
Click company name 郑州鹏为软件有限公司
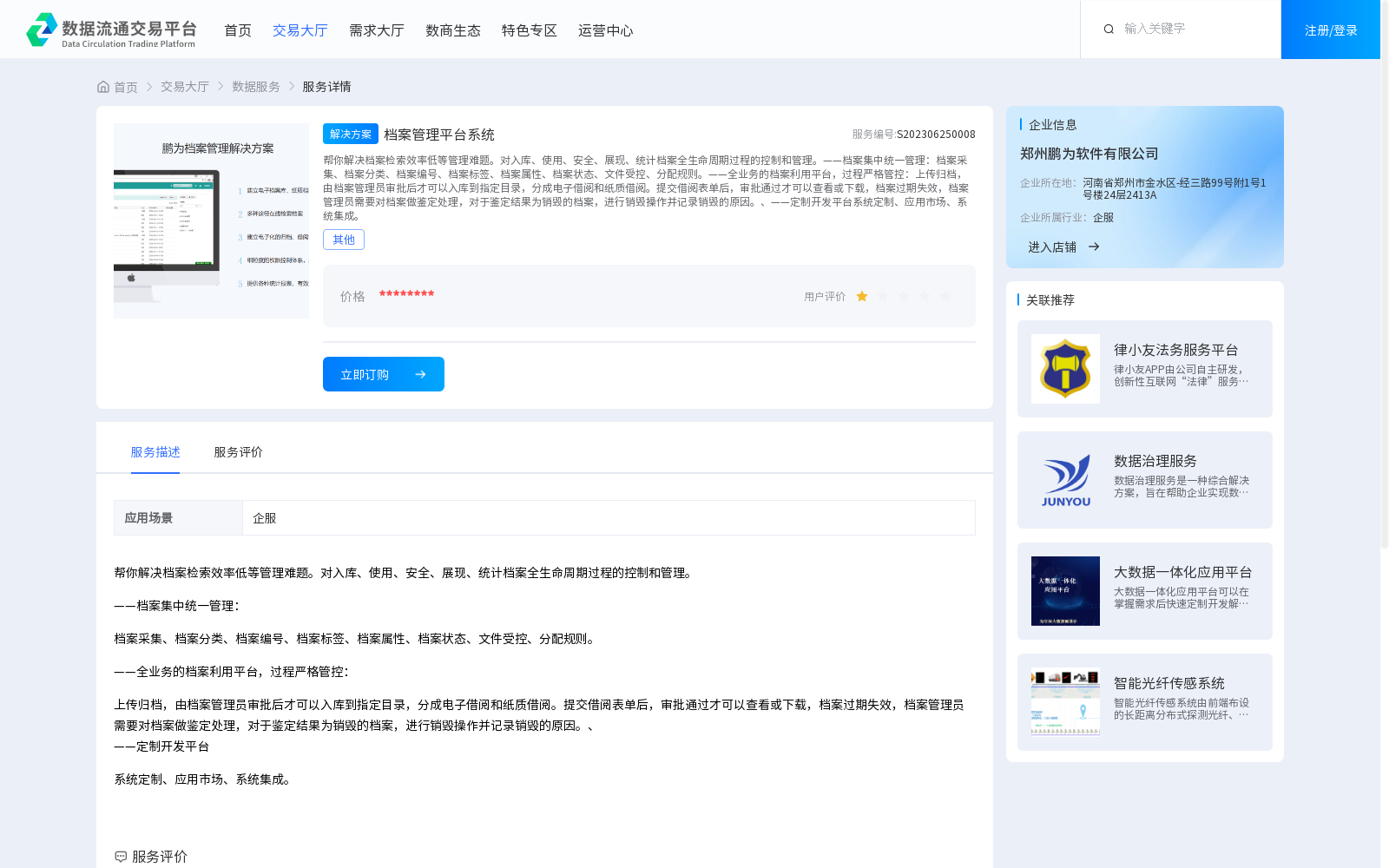[1089, 154]
